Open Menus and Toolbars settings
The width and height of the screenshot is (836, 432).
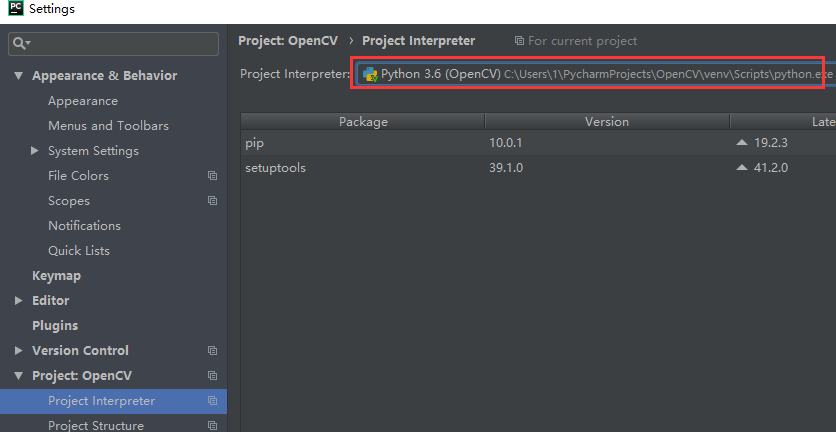(x=108, y=126)
